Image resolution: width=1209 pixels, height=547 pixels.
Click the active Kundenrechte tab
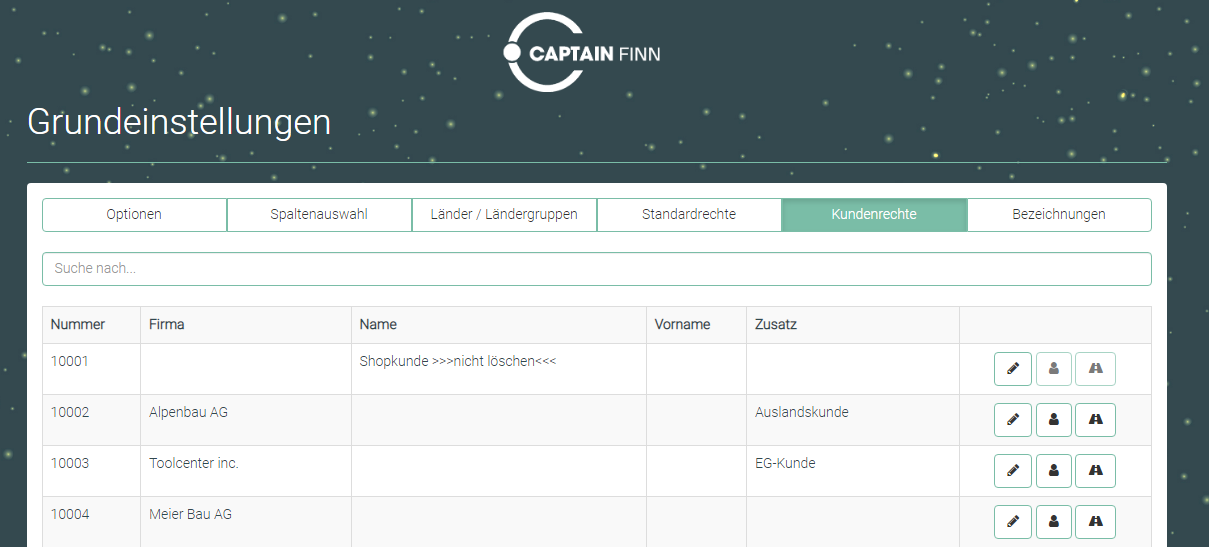874,215
